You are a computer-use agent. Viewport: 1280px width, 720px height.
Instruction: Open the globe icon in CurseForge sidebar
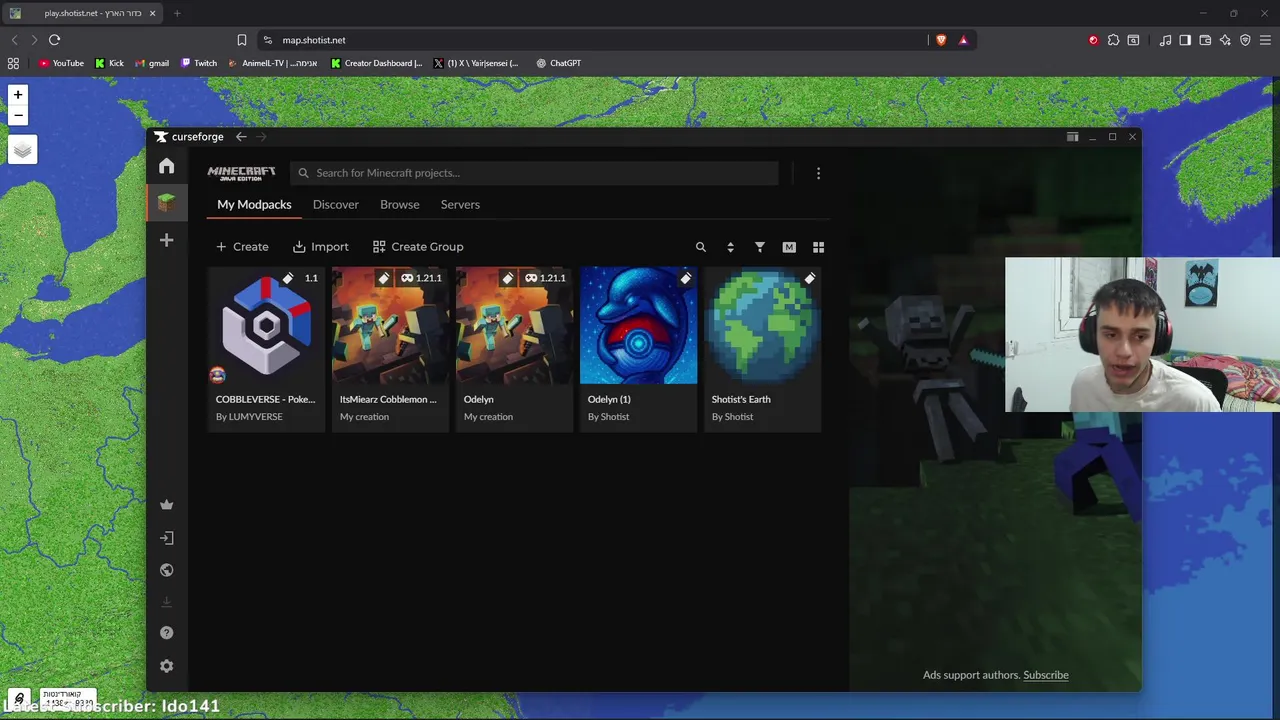pos(166,570)
